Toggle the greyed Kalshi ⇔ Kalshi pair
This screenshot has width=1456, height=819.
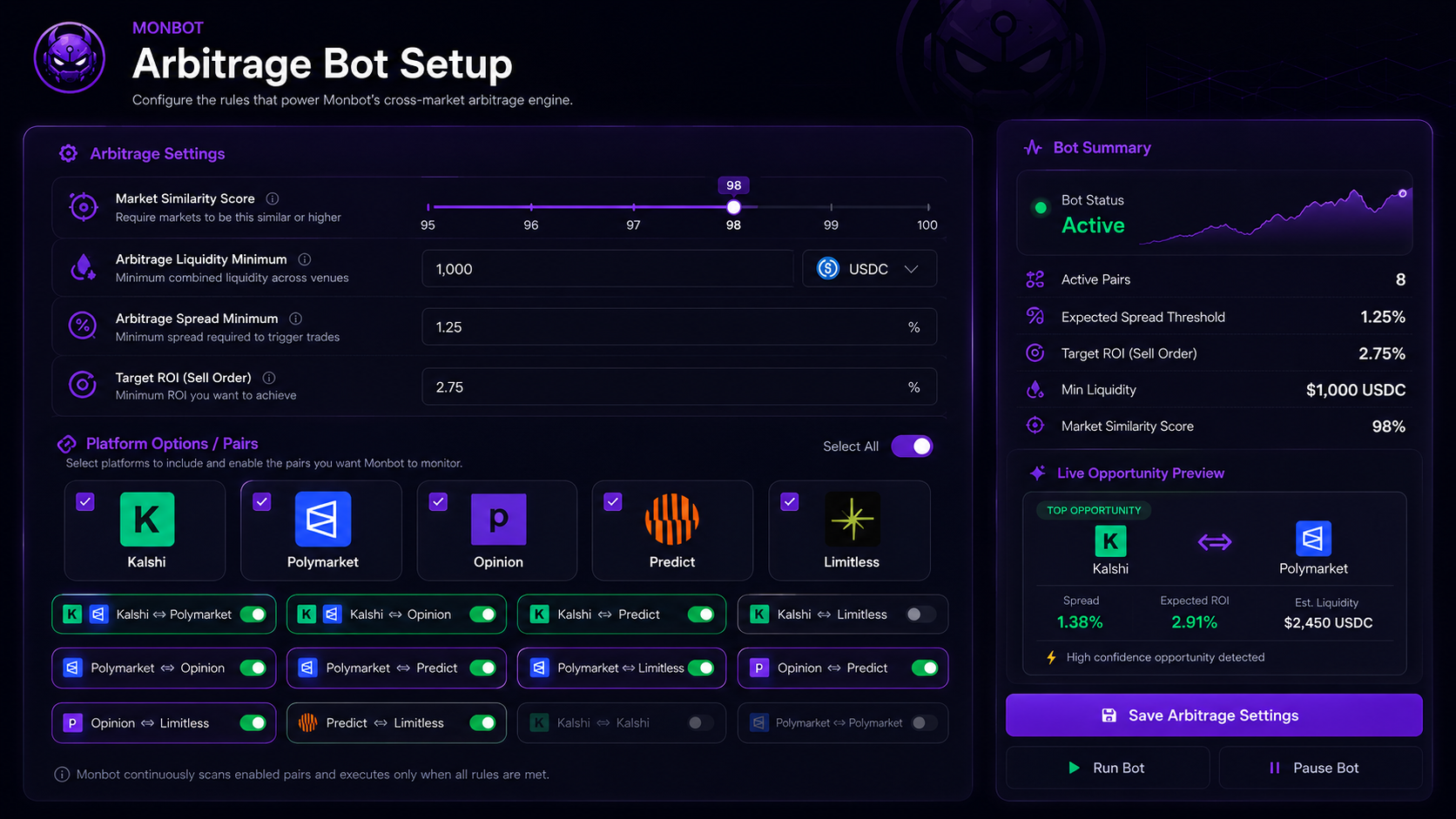[700, 723]
